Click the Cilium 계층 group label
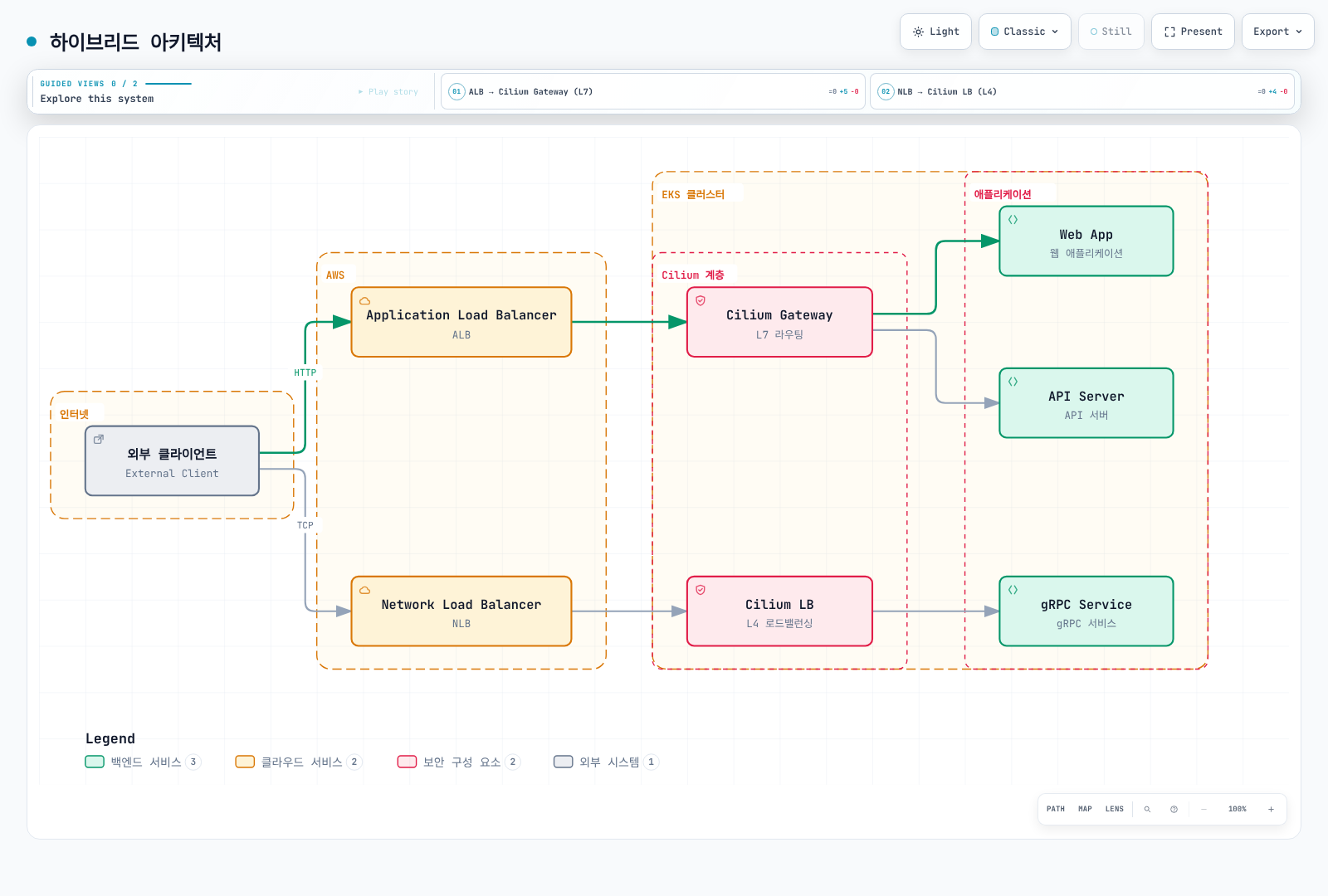Viewport: 1328px width, 896px height. 693,275
